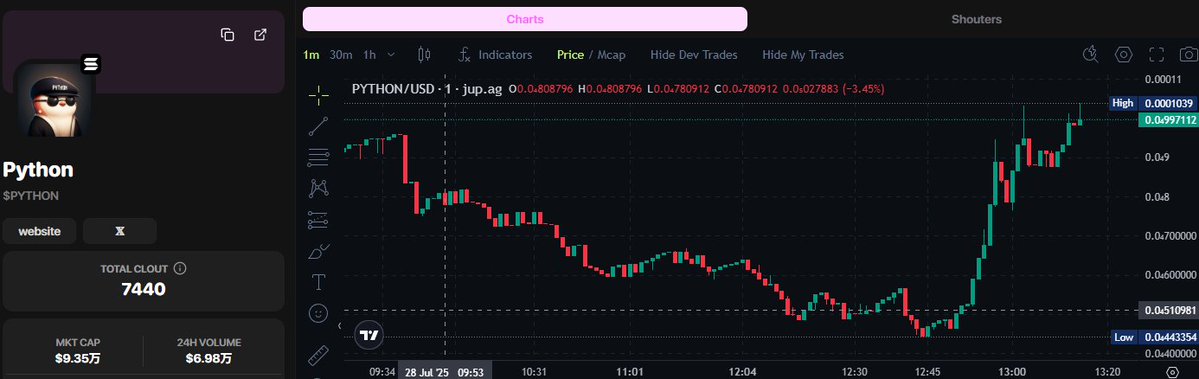Switch chart to Mcap view
Image resolution: width=1199 pixels, height=379 pixels.
click(x=611, y=55)
